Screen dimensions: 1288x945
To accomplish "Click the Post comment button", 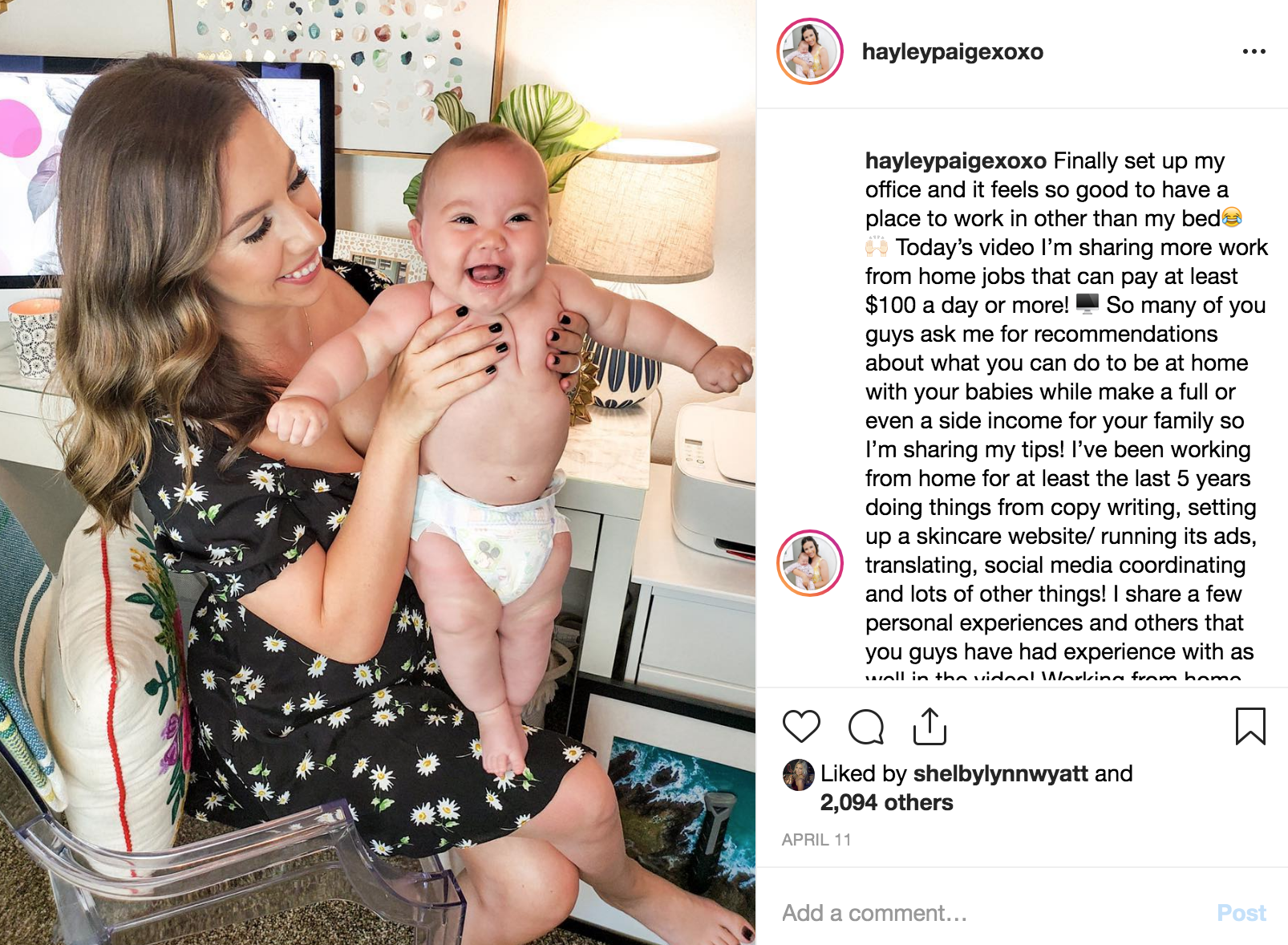I will (x=1241, y=913).
